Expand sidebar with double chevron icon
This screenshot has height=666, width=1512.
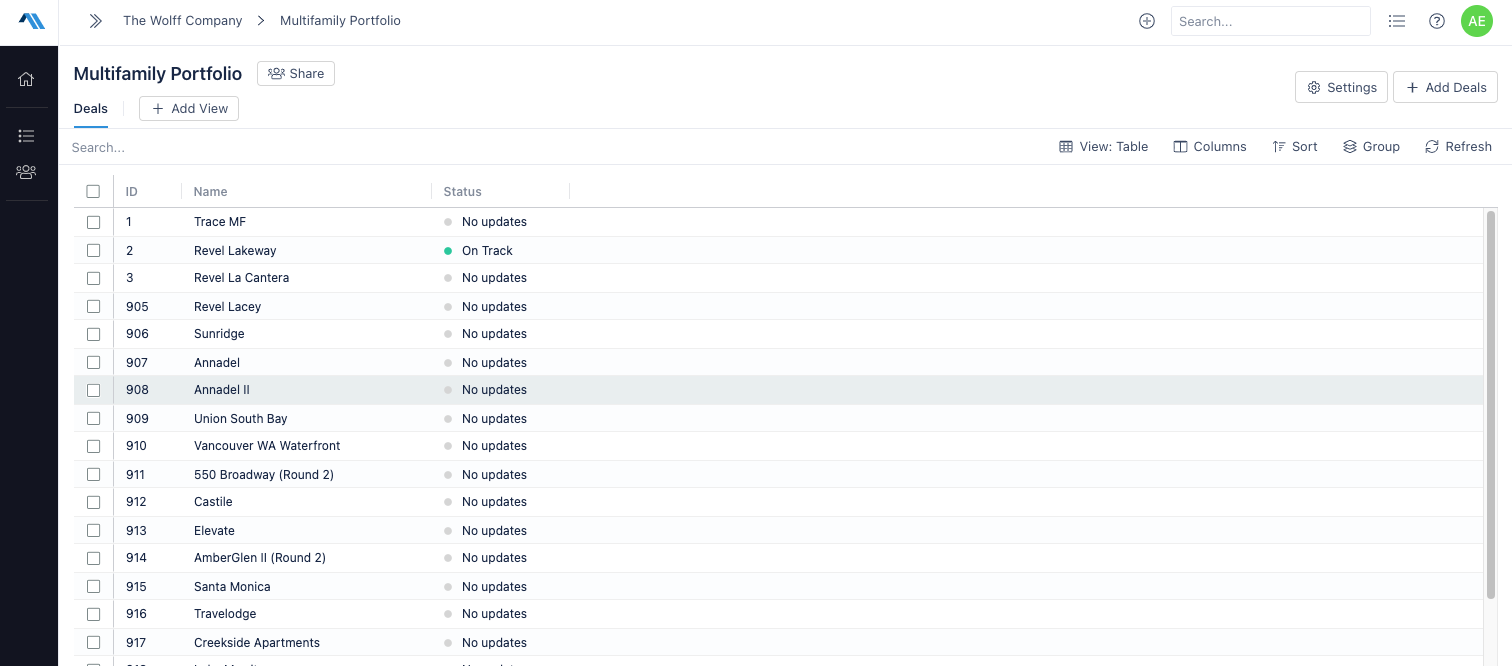click(x=96, y=21)
